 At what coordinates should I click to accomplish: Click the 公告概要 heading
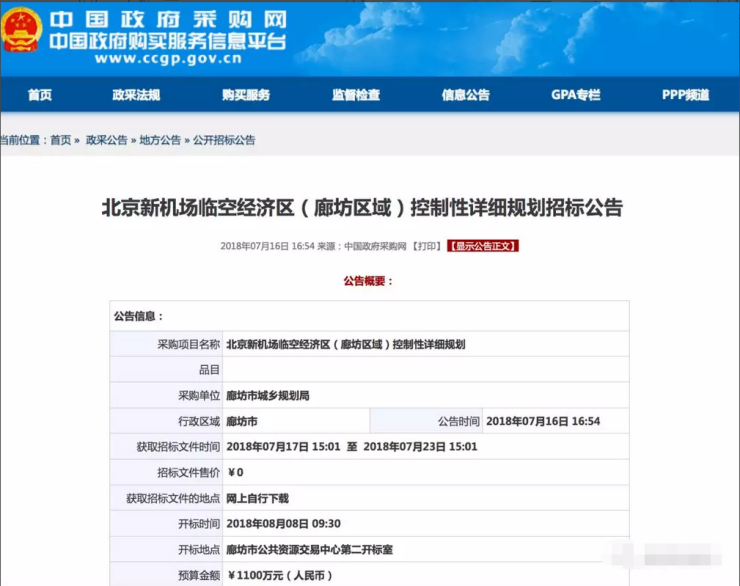pyautogui.click(x=368, y=281)
